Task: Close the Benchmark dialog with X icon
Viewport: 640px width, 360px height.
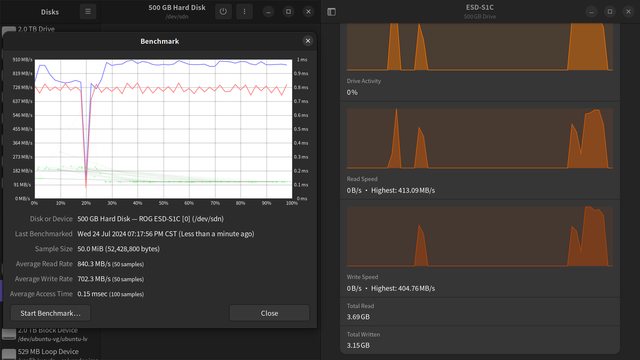Action: [x=308, y=41]
